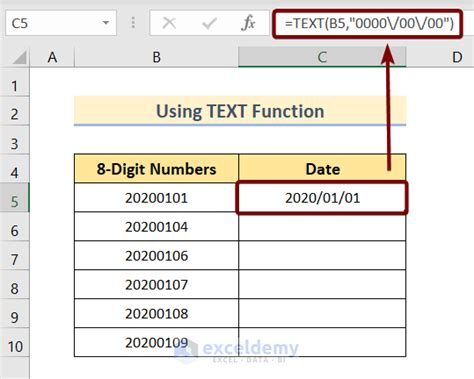Screen dimensions: 474x379
Task: Select cell containing 20200108
Action: [x=156, y=313]
